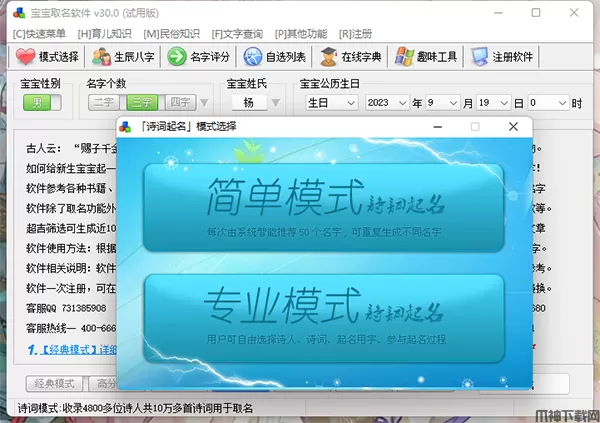Click the app logo in main title bar
600x423 pixels.
point(19,13)
